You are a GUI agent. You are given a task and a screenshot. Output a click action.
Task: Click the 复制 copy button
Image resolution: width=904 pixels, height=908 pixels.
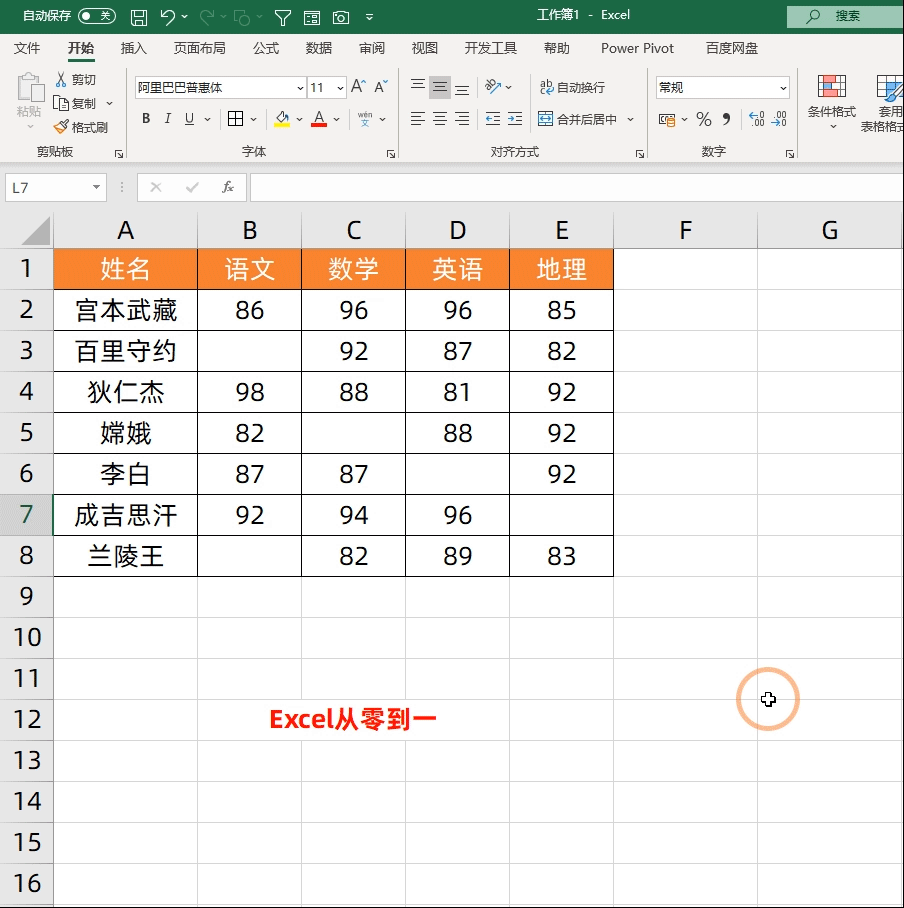[x=75, y=104]
